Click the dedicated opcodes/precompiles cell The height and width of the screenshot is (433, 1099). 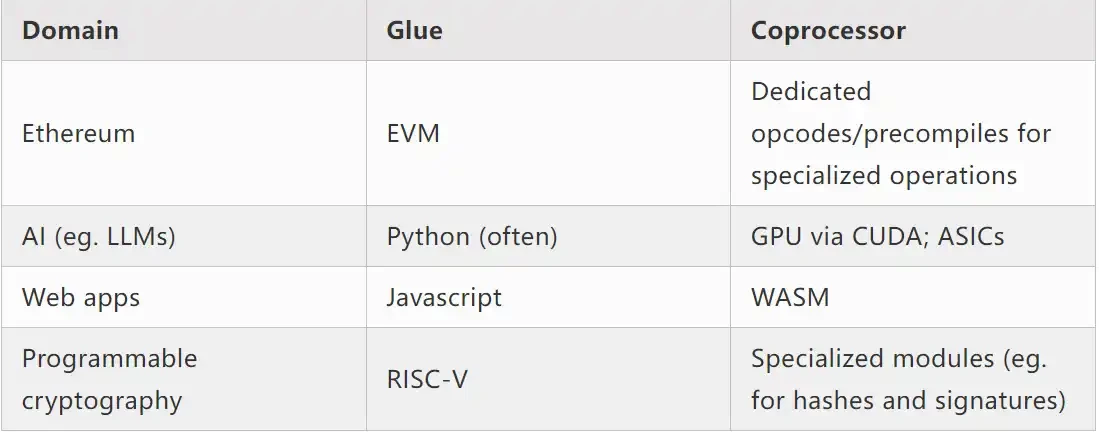(900, 133)
